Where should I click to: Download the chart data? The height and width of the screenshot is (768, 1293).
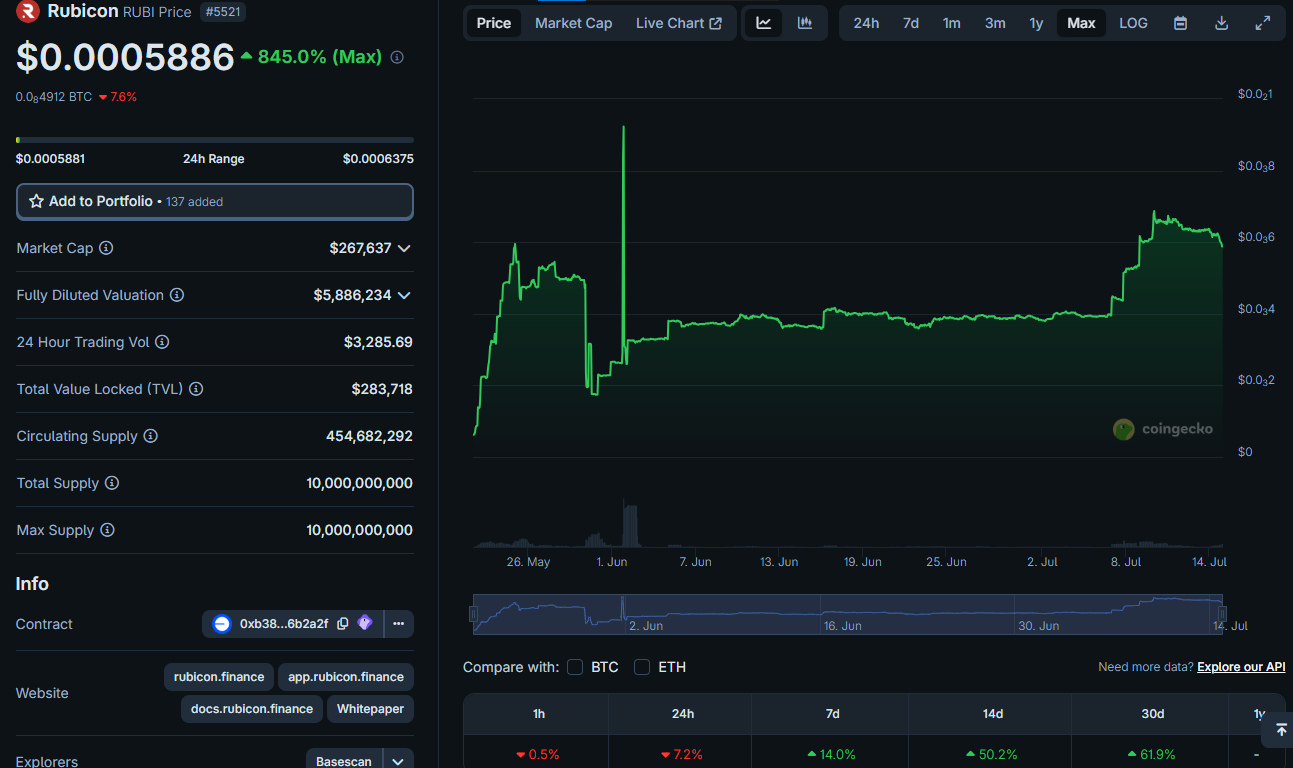(1221, 23)
